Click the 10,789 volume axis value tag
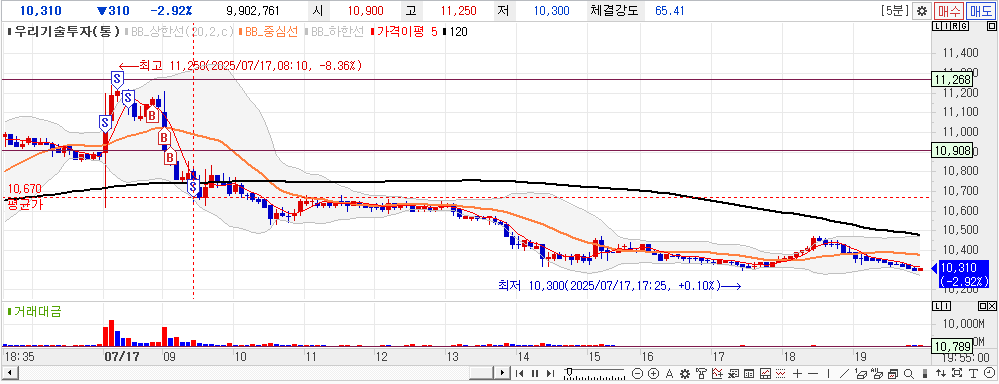 coord(952,346)
